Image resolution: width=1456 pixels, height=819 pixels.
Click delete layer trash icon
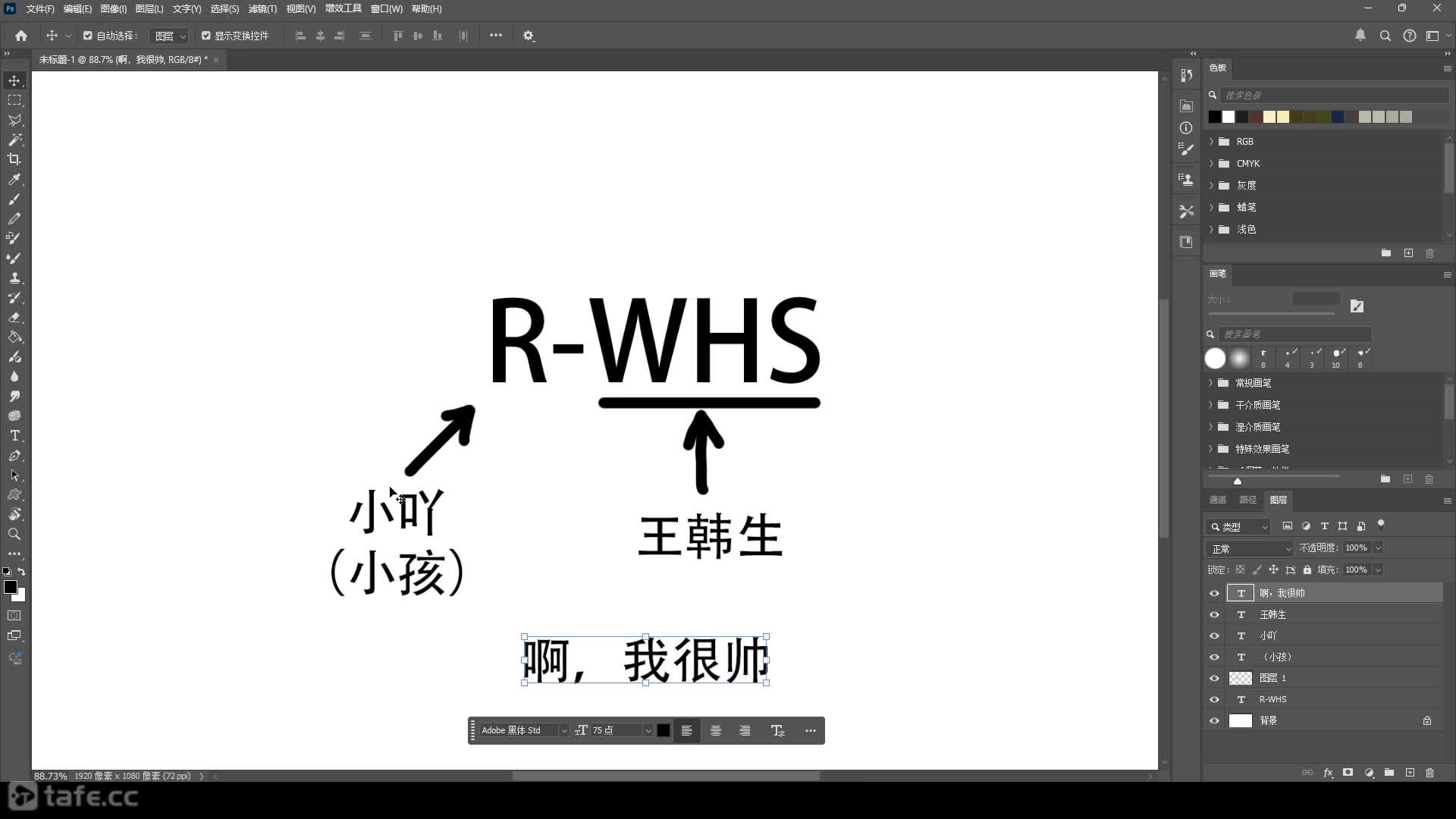(x=1429, y=773)
